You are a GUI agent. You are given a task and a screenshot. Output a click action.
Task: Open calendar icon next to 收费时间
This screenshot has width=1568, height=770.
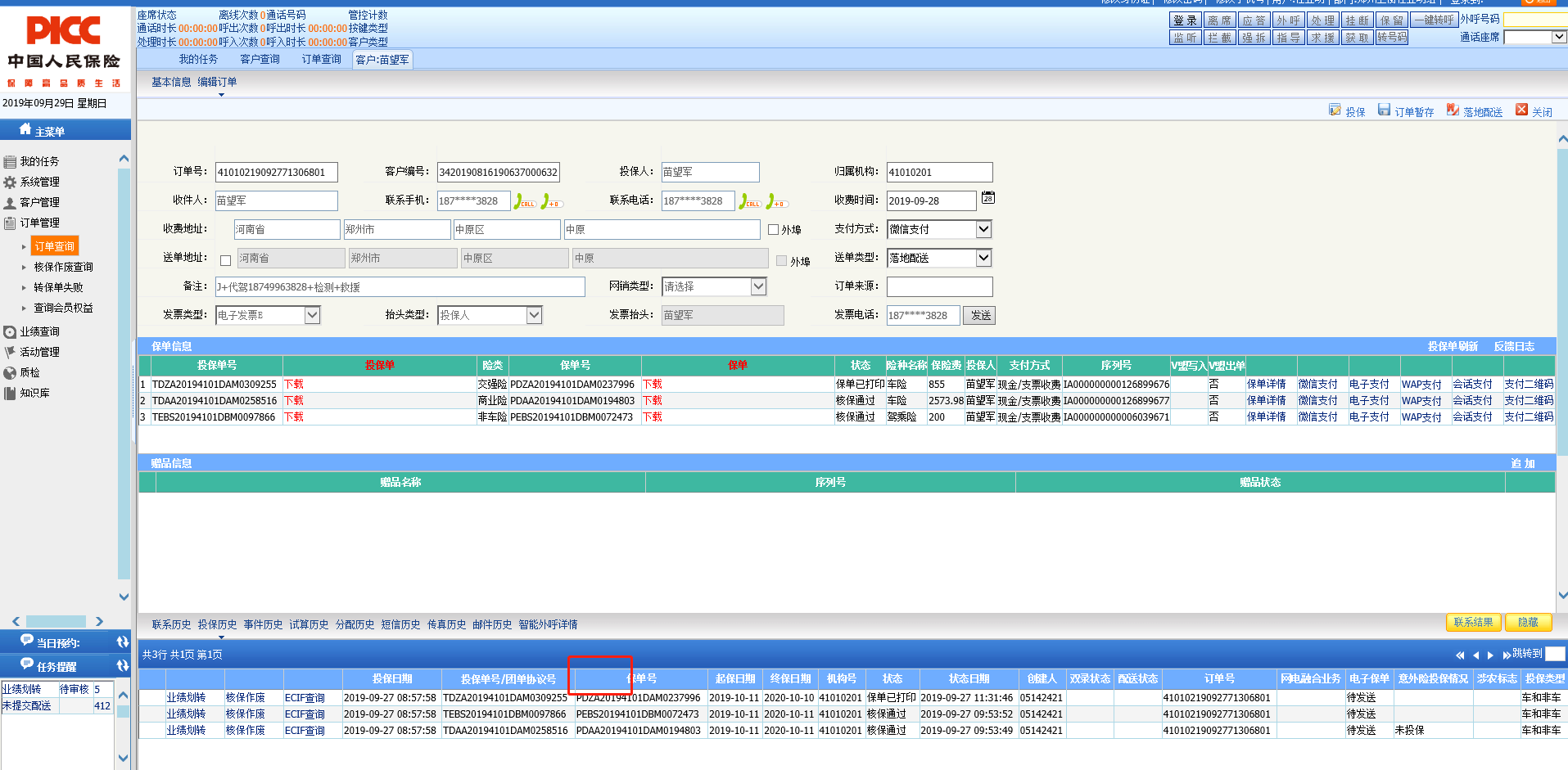click(x=988, y=198)
